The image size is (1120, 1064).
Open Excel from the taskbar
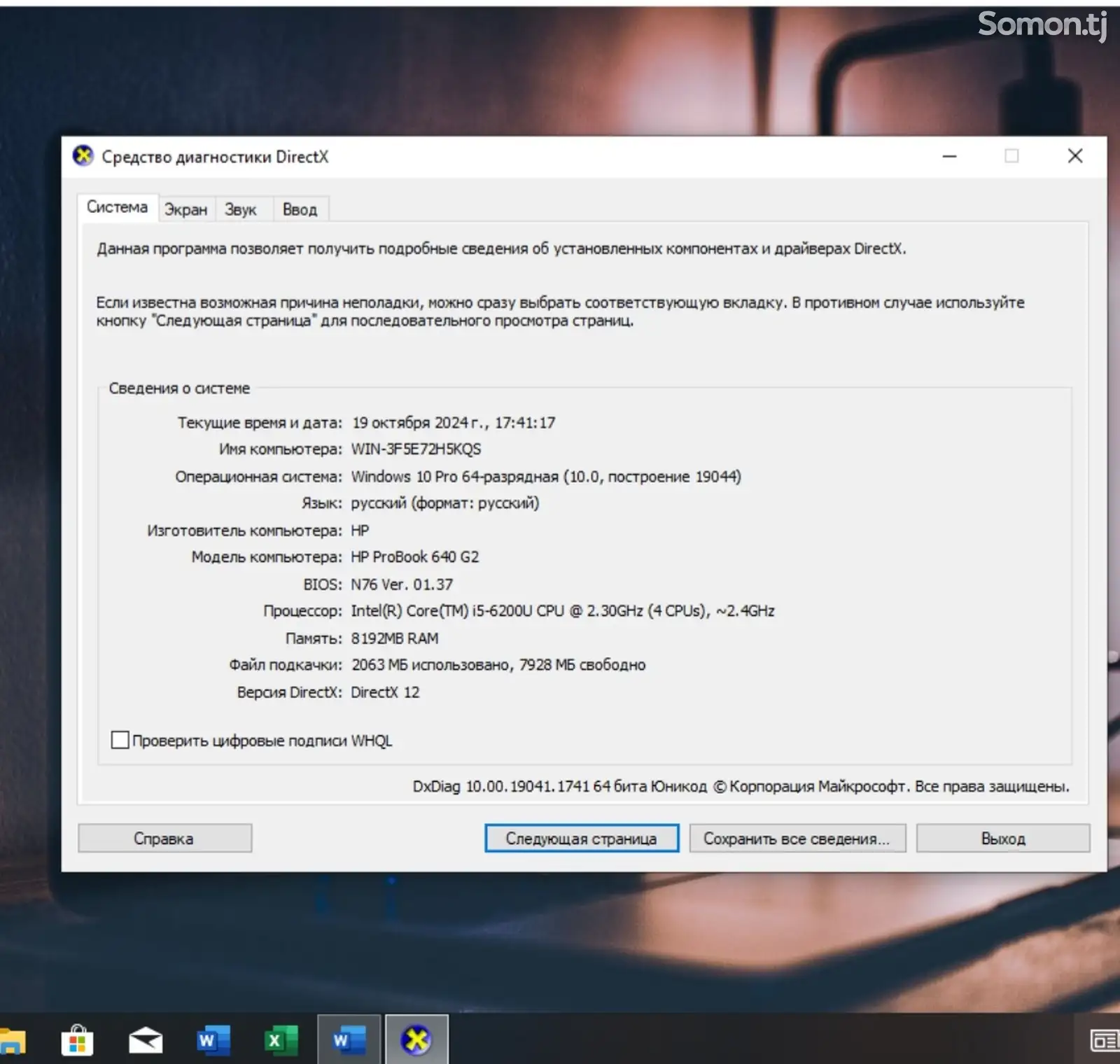coord(281,1040)
